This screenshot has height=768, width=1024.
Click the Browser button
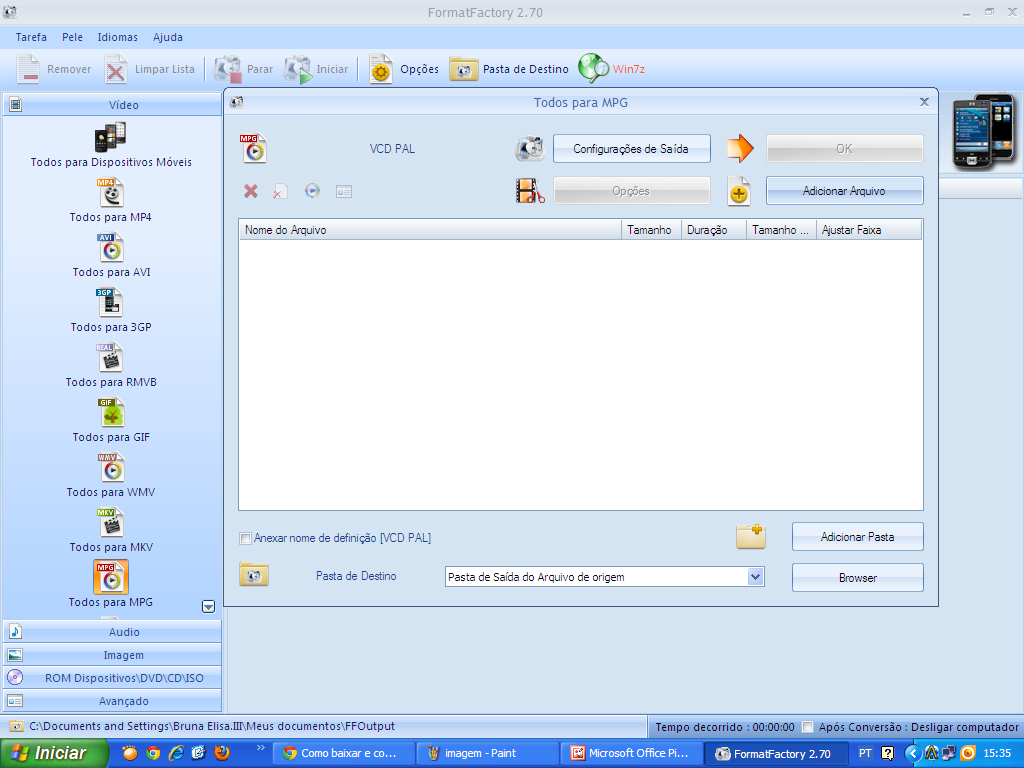coord(857,578)
